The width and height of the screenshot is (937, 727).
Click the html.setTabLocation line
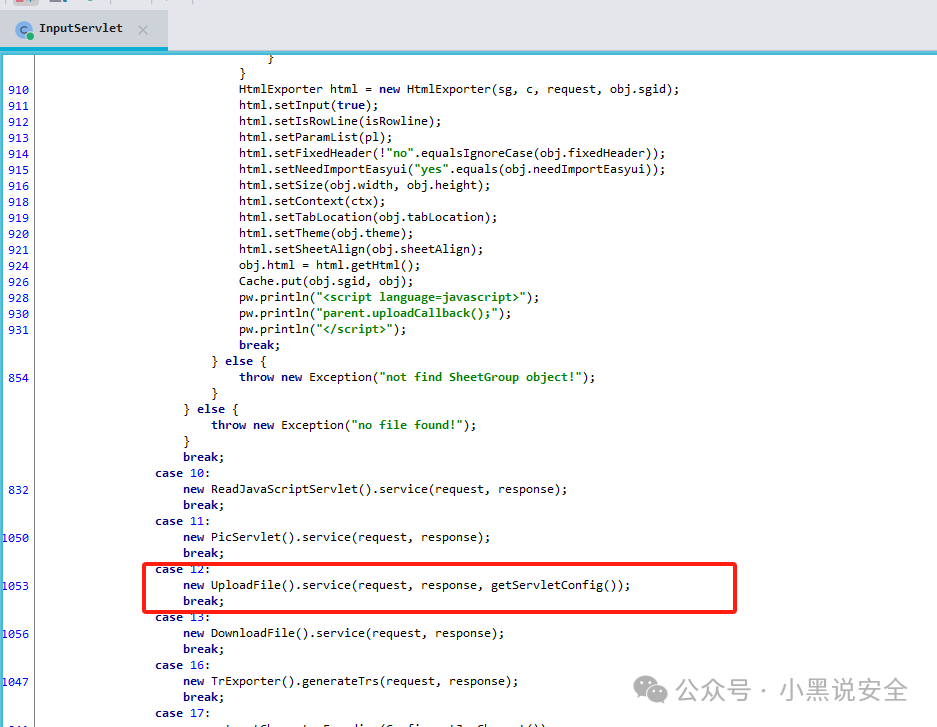[x=368, y=217]
